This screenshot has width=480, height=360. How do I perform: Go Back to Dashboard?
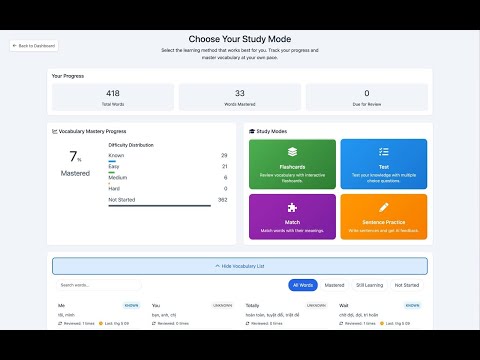click(x=34, y=46)
